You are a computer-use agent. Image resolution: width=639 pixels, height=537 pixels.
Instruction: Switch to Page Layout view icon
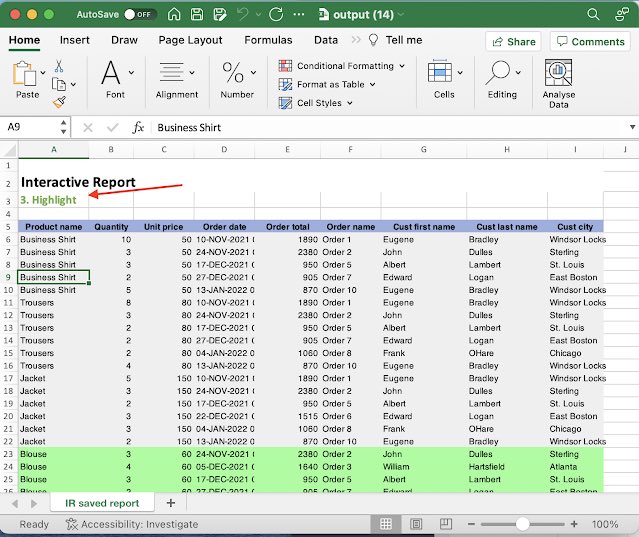416,524
